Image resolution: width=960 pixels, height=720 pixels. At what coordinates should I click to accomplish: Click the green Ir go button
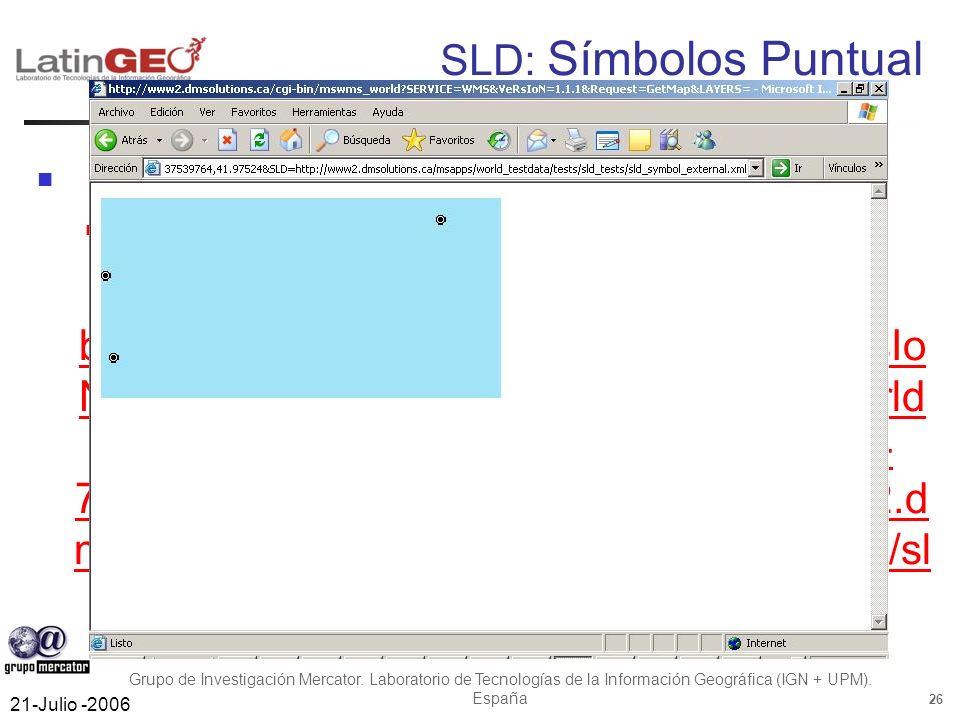pos(787,168)
